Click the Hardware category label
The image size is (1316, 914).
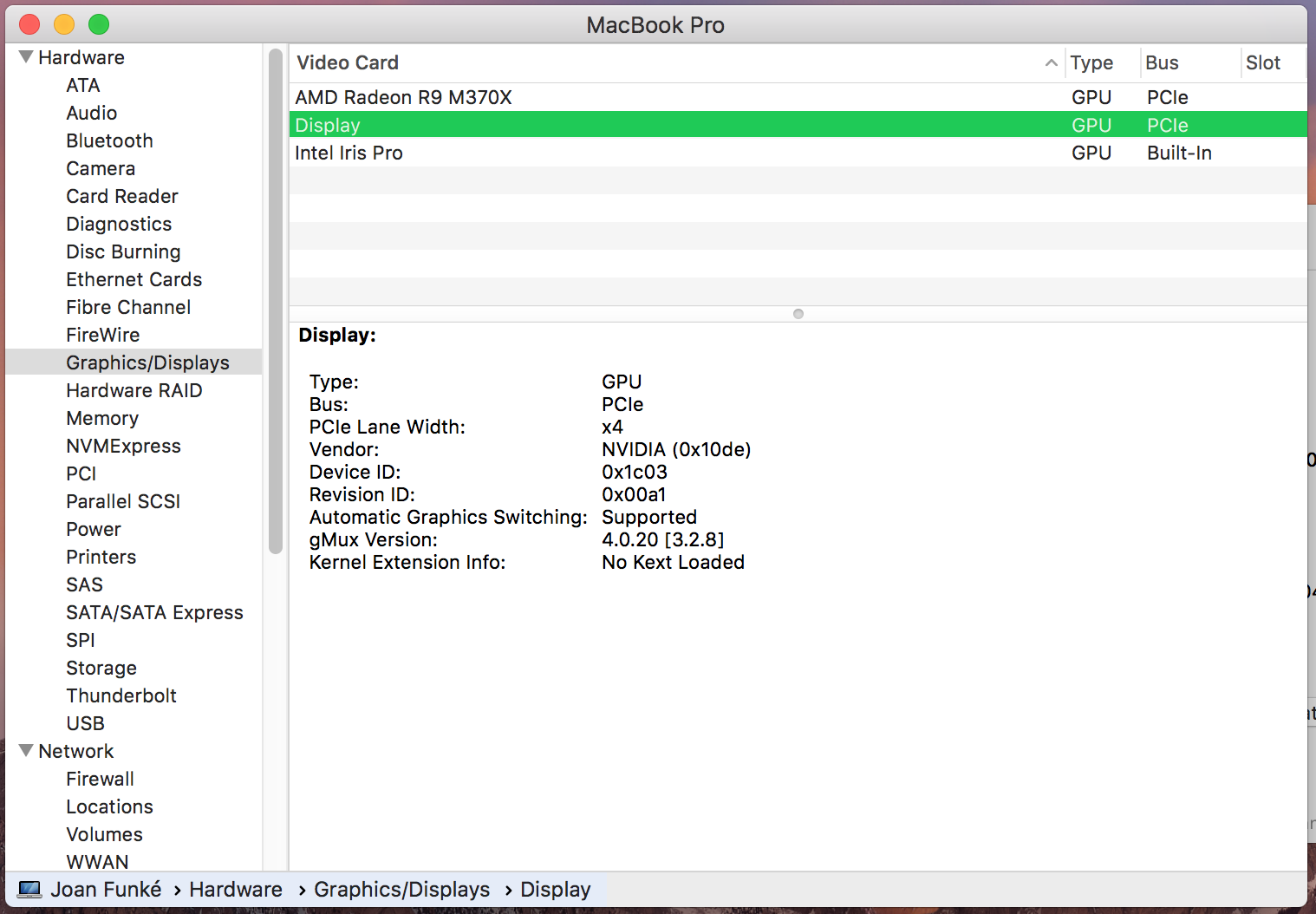click(81, 57)
